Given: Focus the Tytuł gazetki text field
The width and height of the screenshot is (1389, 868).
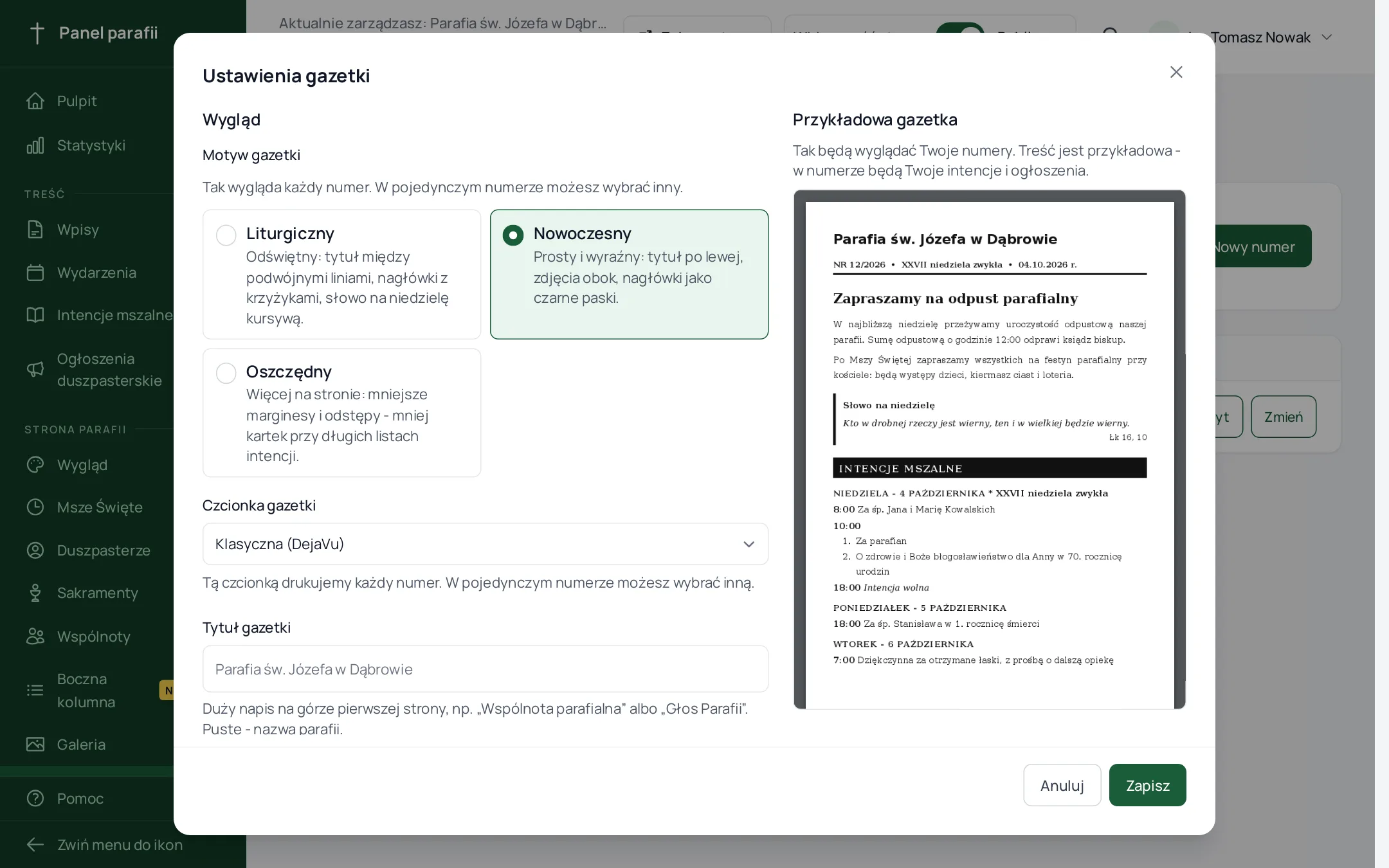Looking at the screenshot, I should [x=486, y=669].
